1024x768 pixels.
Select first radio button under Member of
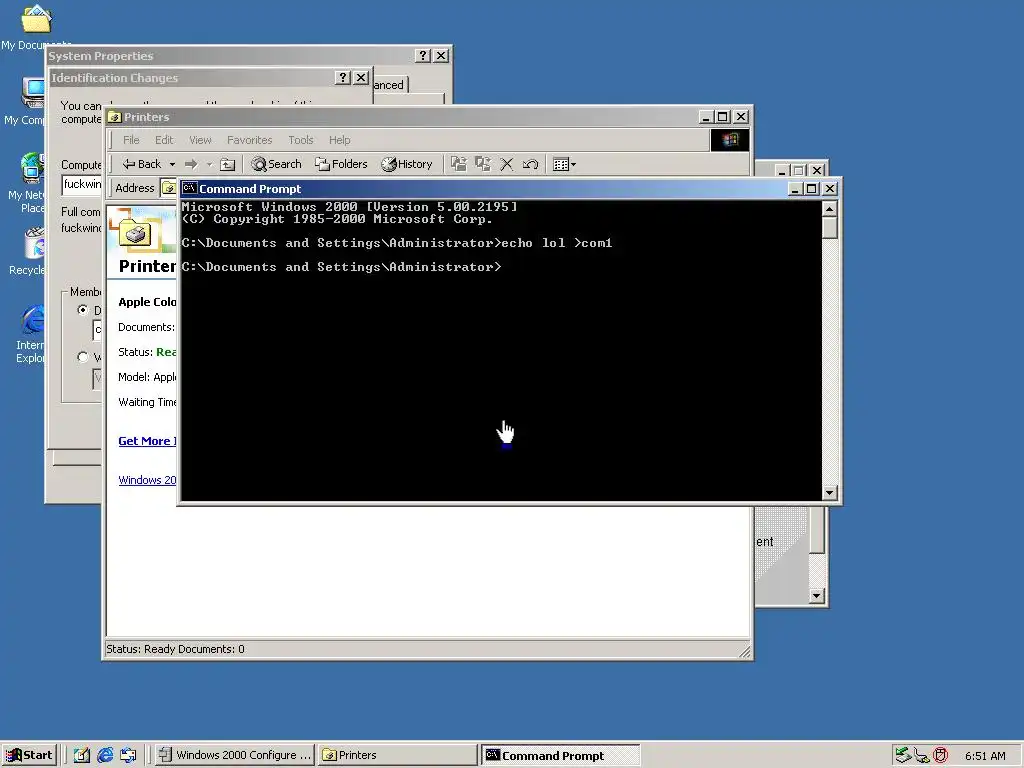point(83,310)
